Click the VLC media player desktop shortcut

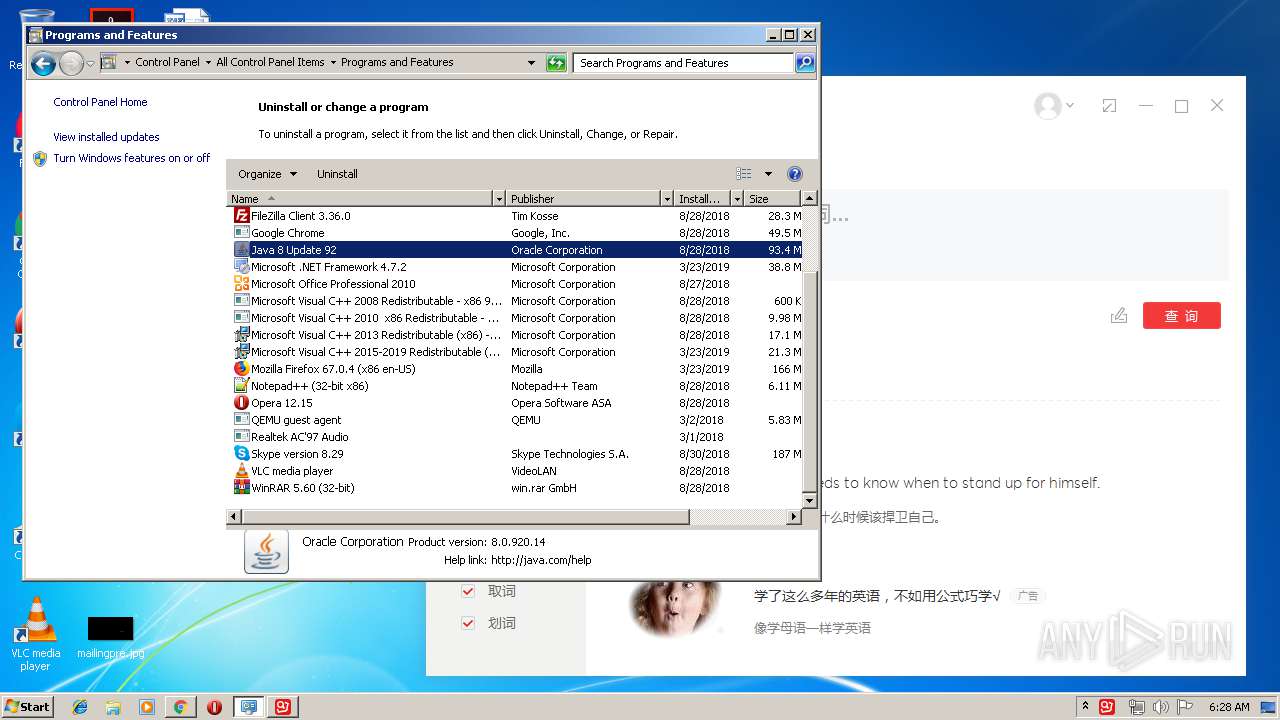tap(35, 634)
